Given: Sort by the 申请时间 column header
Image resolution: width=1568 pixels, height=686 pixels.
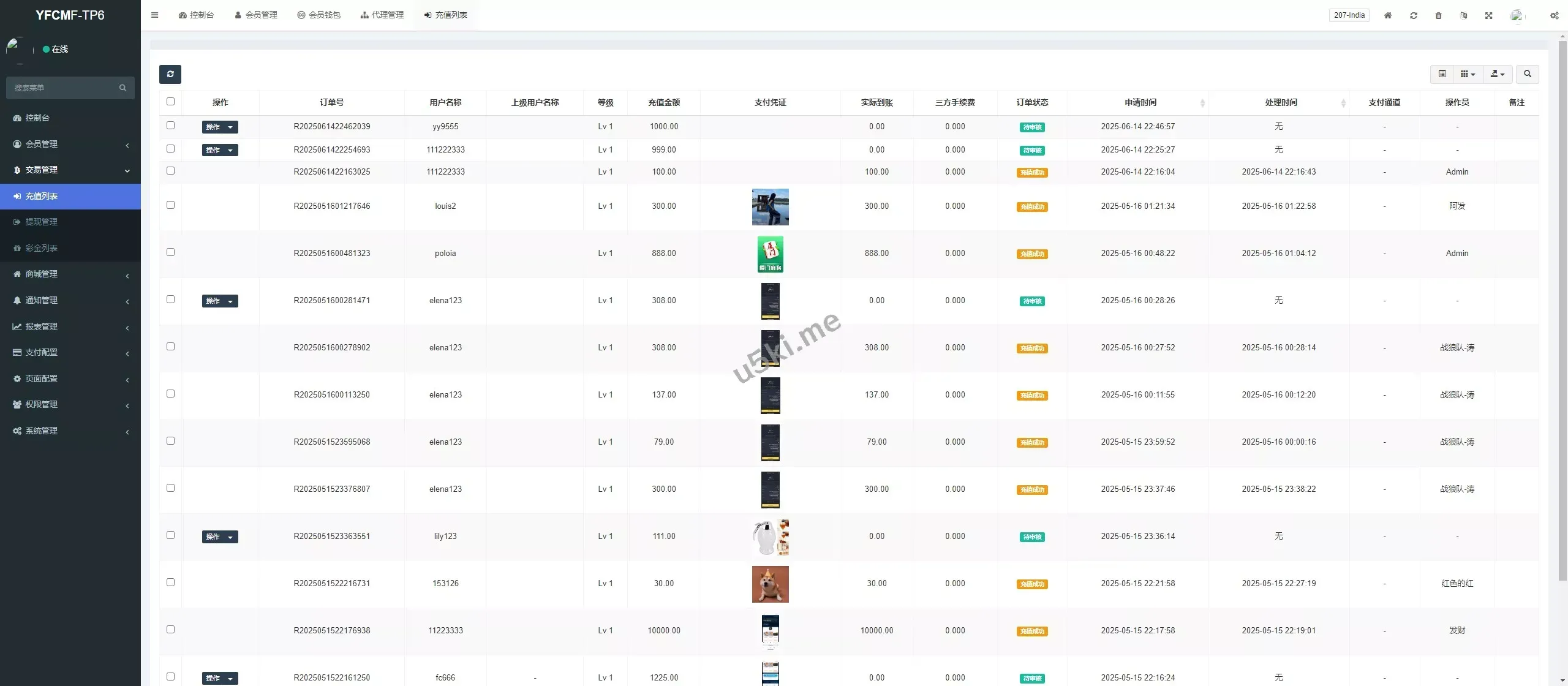Looking at the screenshot, I should 1140,102.
